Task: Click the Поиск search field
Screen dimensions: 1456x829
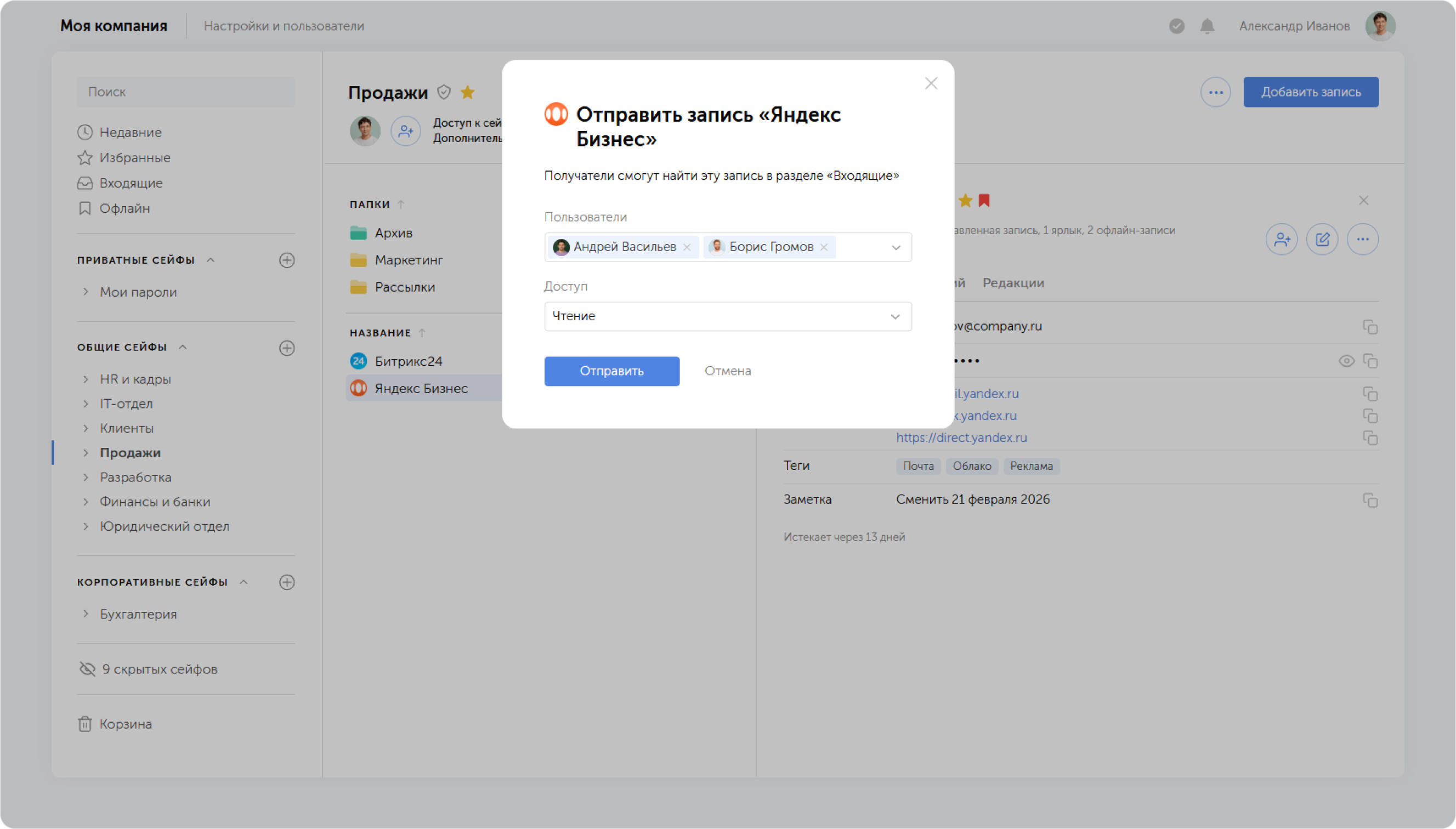Action: pyautogui.click(x=185, y=92)
